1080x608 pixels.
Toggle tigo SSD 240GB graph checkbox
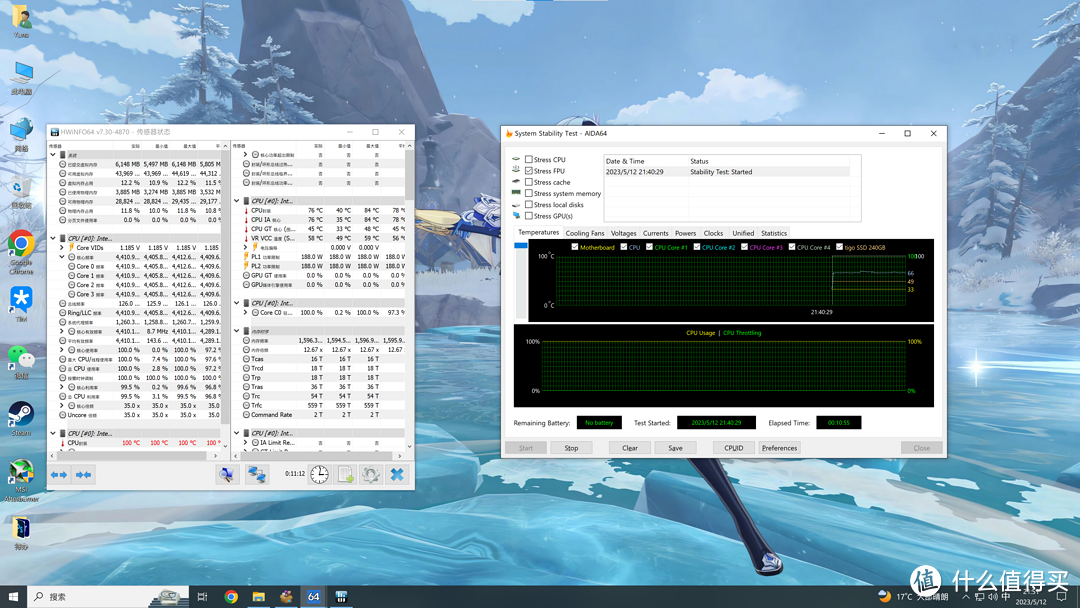[839, 247]
